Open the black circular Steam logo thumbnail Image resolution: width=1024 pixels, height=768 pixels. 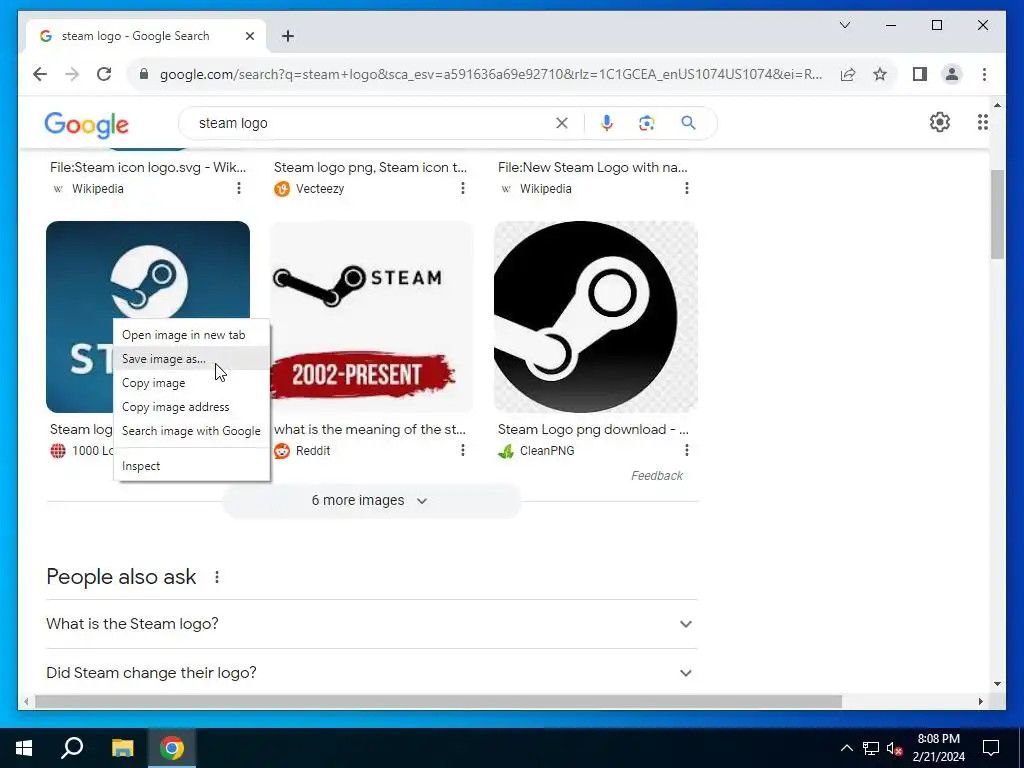(x=596, y=317)
